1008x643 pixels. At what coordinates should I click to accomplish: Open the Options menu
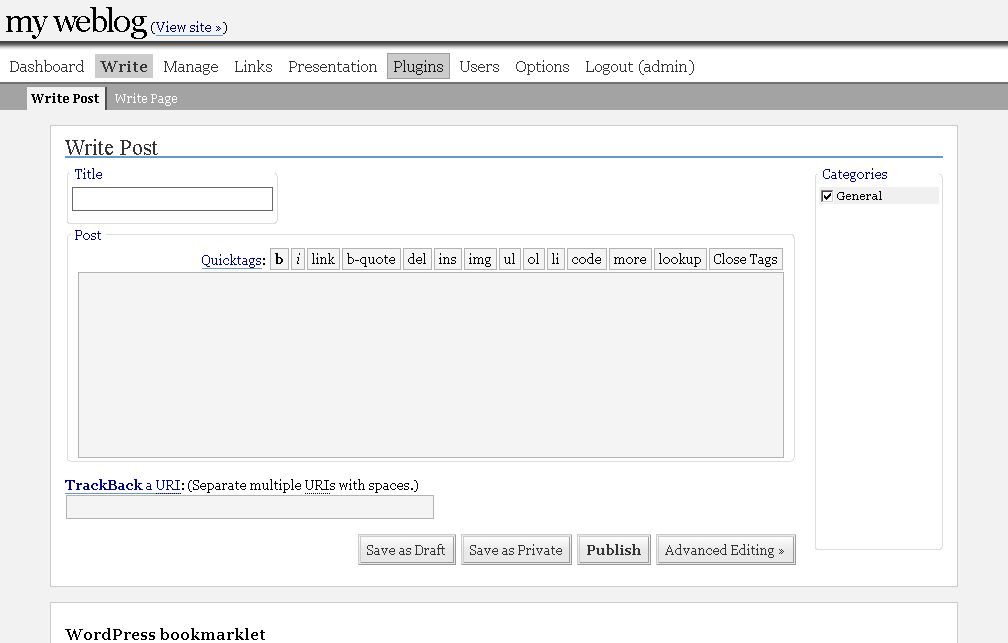click(542, 67)
